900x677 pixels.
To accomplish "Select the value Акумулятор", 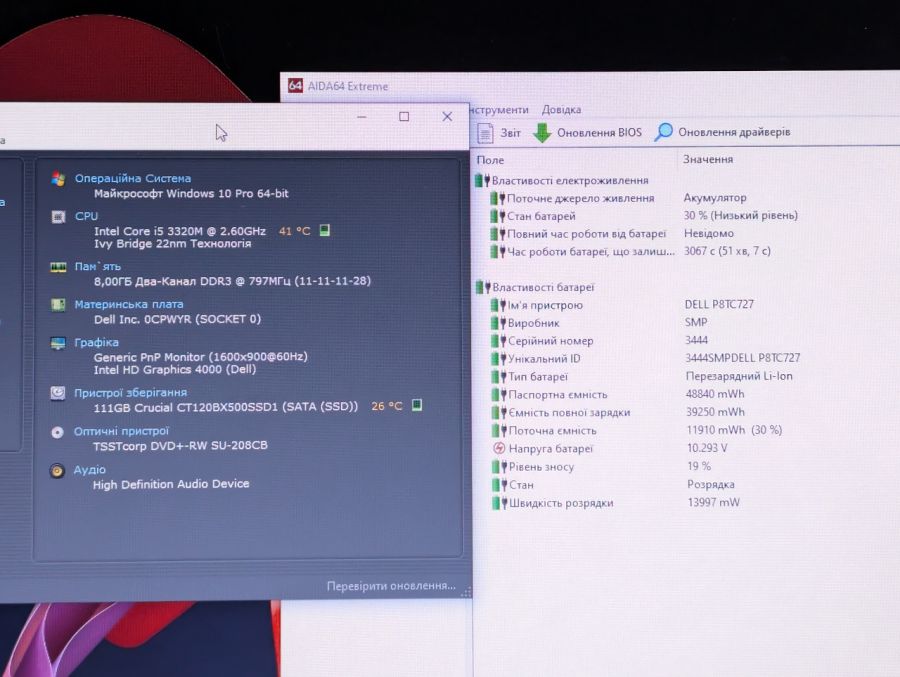I will coord(715,198).
